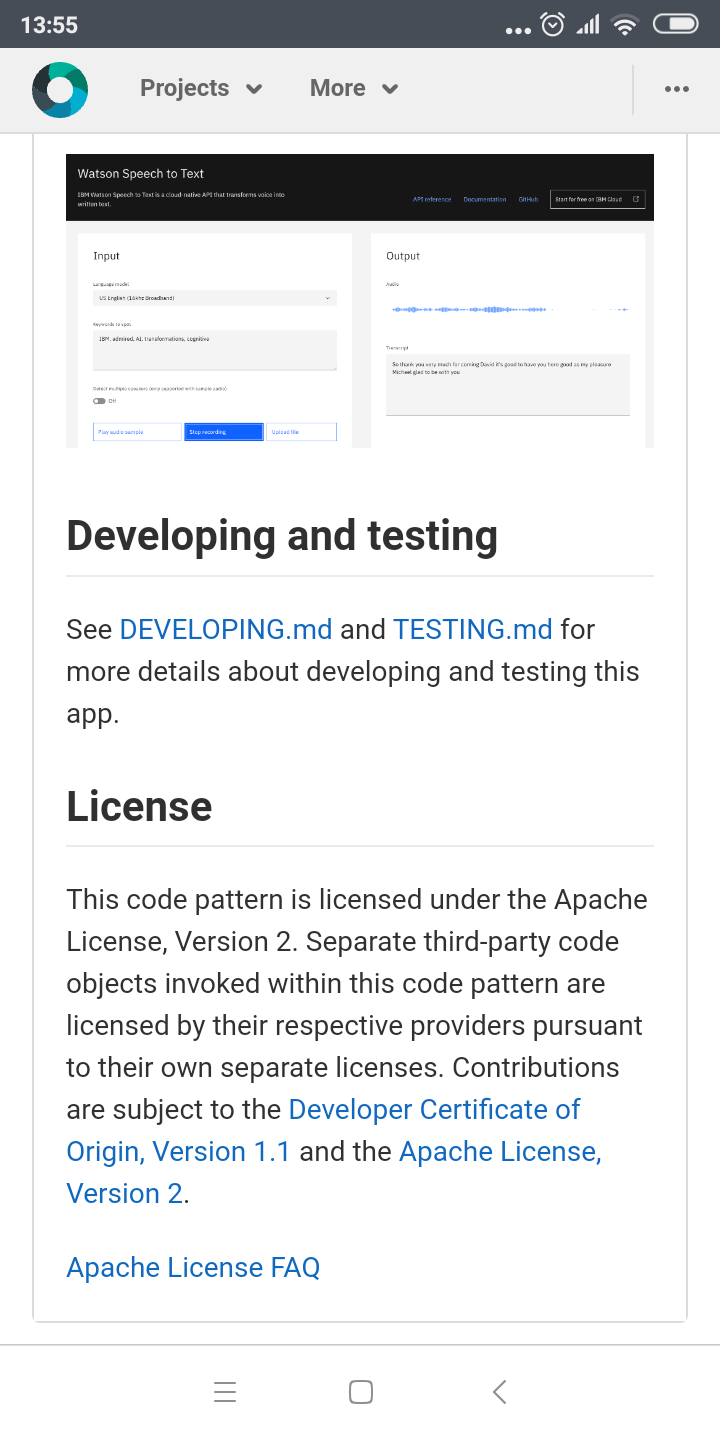Select the 'Developing and testing' heading
Image resolution: width=720 pixels, height=1440 pixels.
(x=282, y=535)
